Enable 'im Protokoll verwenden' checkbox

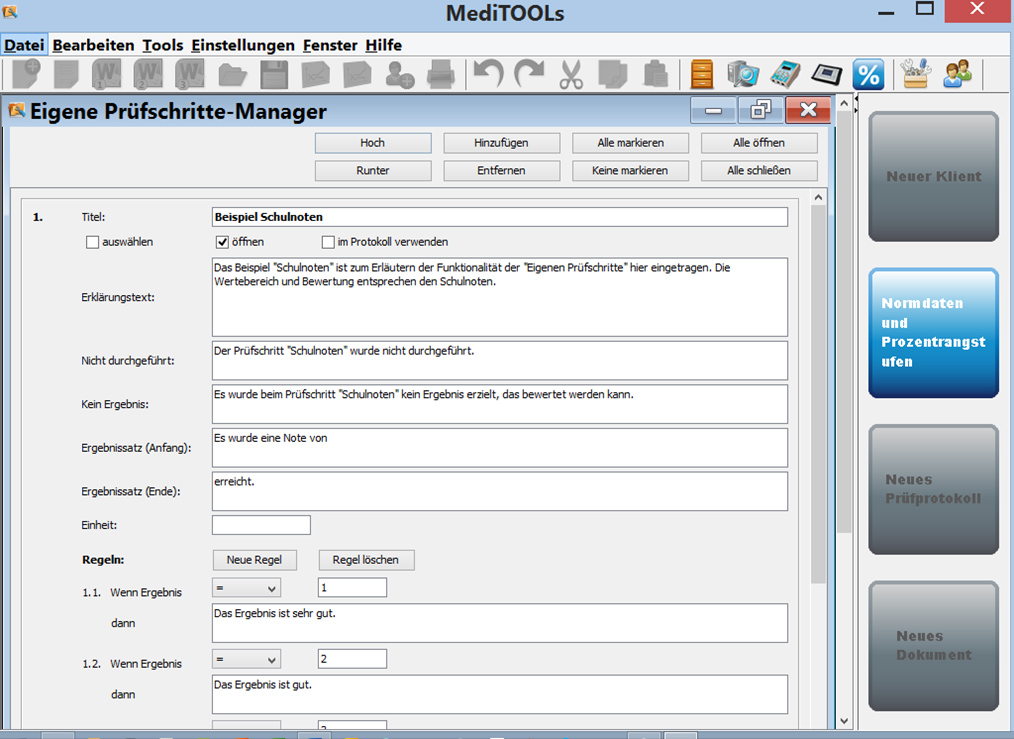[x=328, y=242]
